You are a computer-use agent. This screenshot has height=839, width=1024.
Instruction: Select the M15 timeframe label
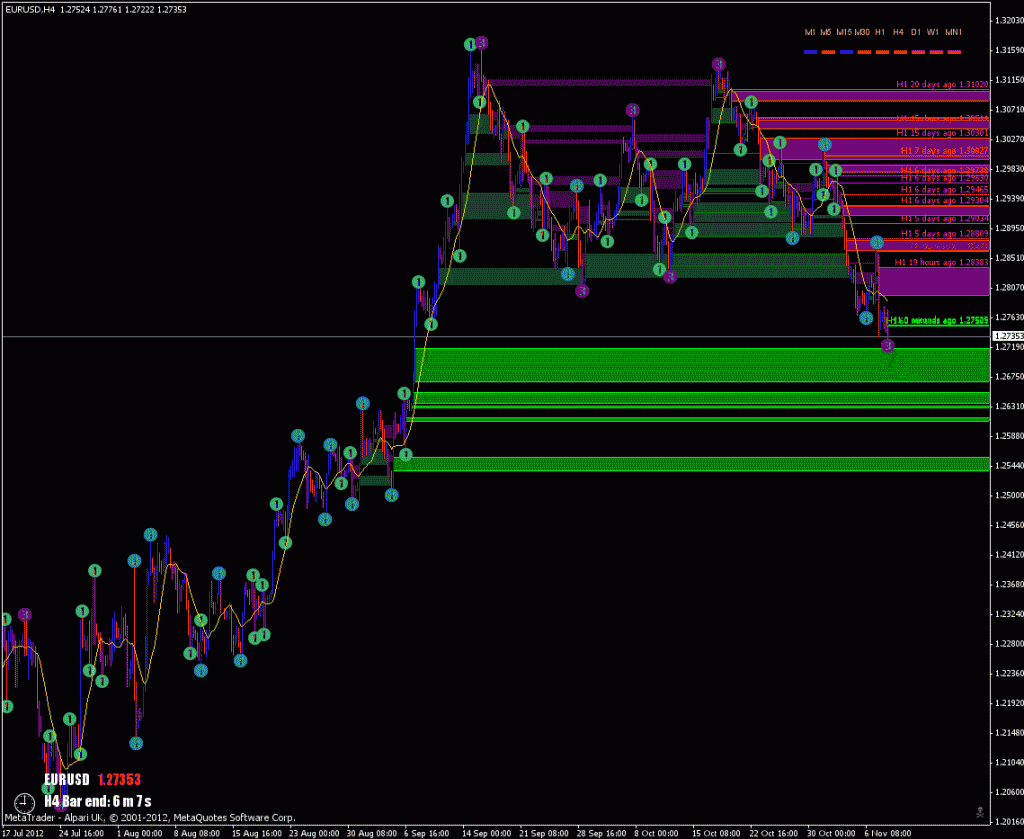844,32
